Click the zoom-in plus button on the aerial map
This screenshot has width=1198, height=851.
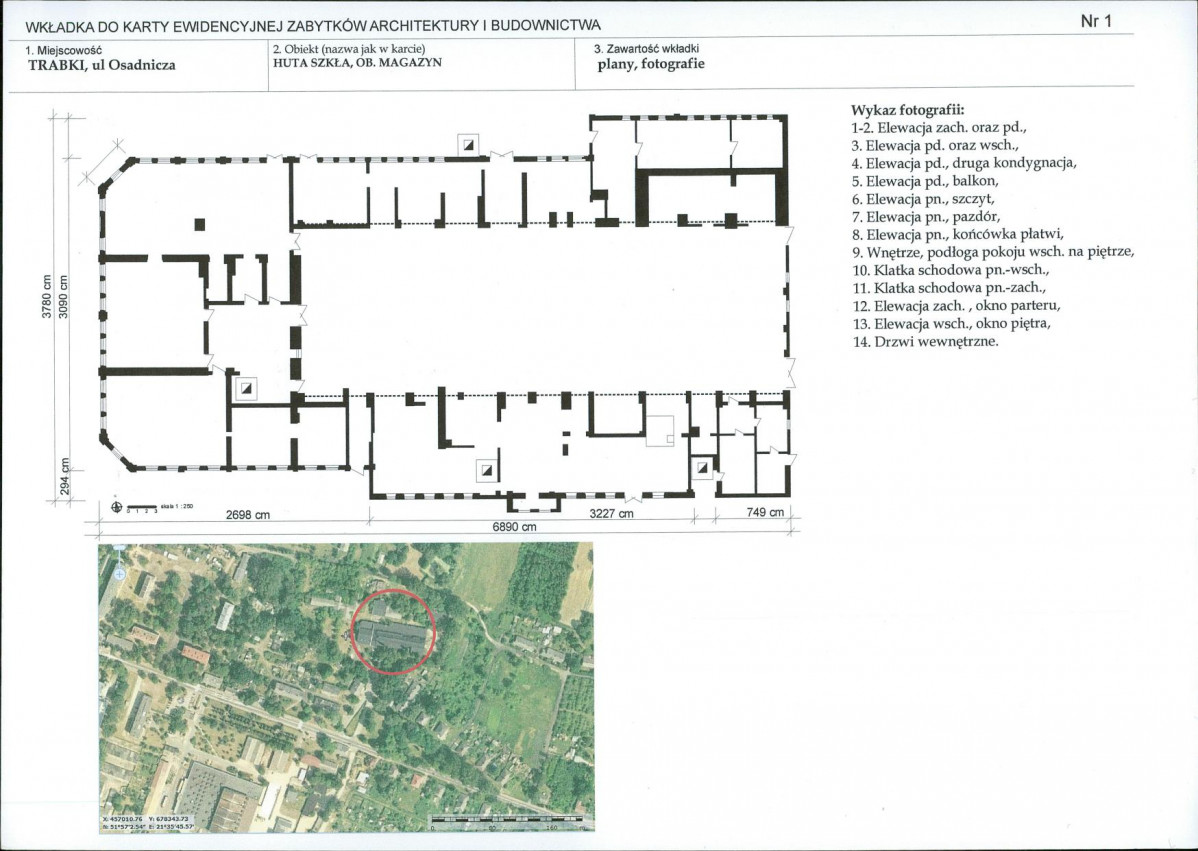pyautogui.click(x=120, y=574)
